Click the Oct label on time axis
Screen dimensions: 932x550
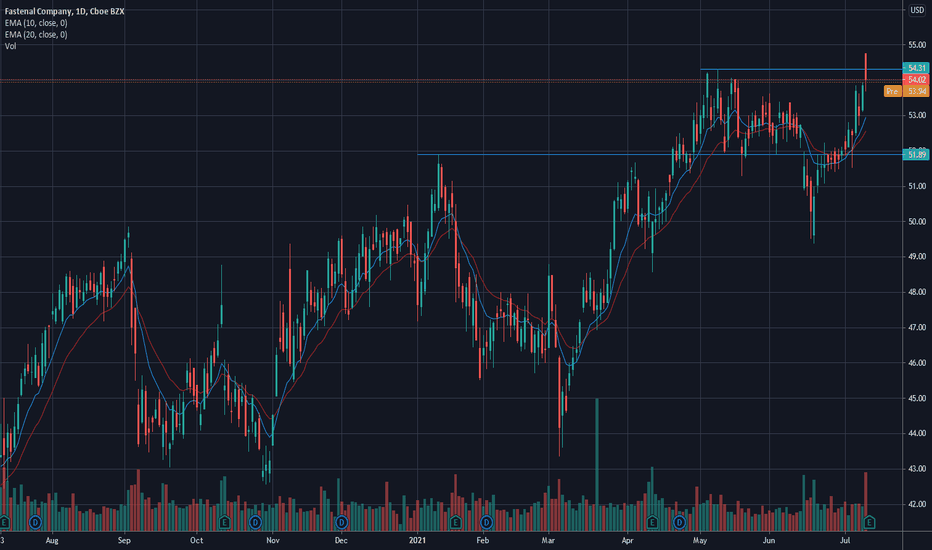pyautogui.click(x=196, y=540)
